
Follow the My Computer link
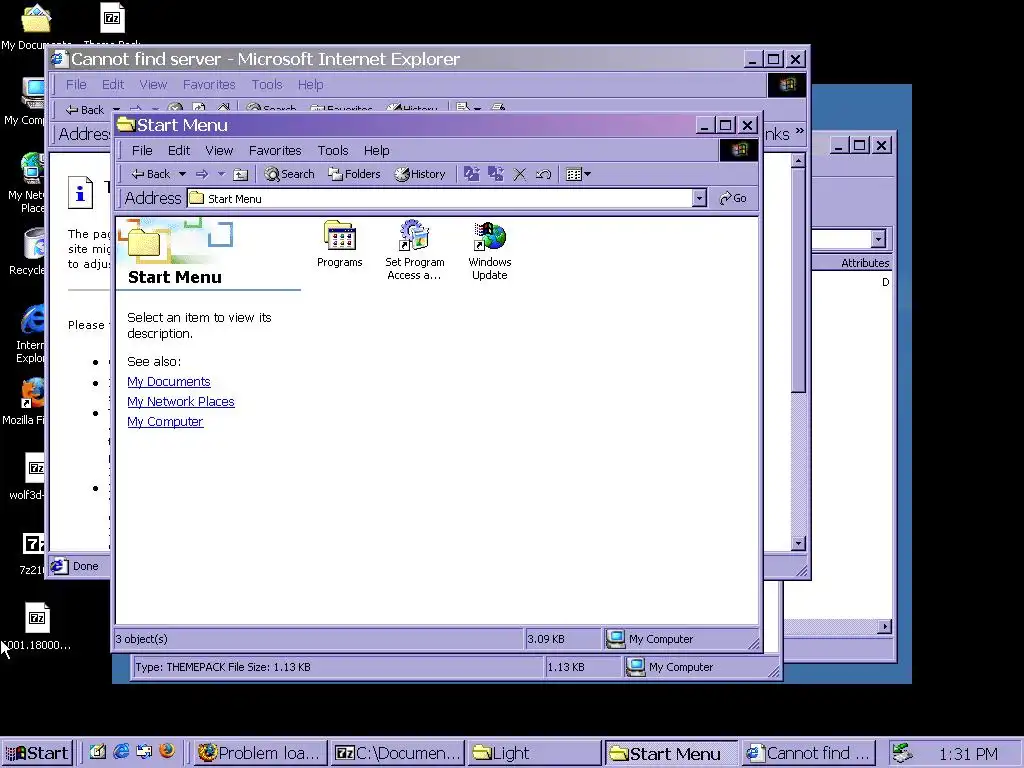click(x=165, y=422)
